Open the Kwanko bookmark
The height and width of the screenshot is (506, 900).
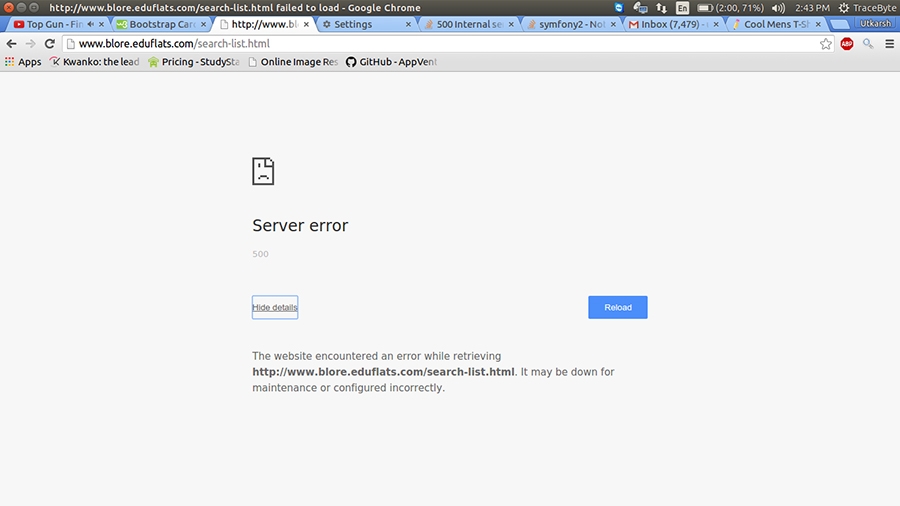pyautogui.click(x=95, y=62)
